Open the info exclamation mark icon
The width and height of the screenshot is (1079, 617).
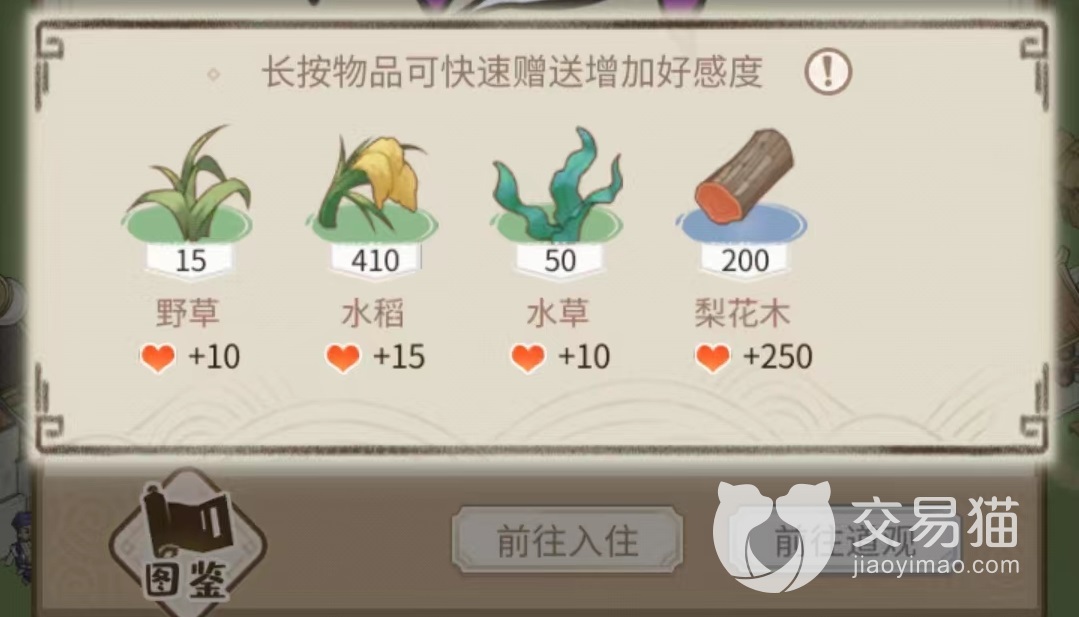(x=828, y=71)
